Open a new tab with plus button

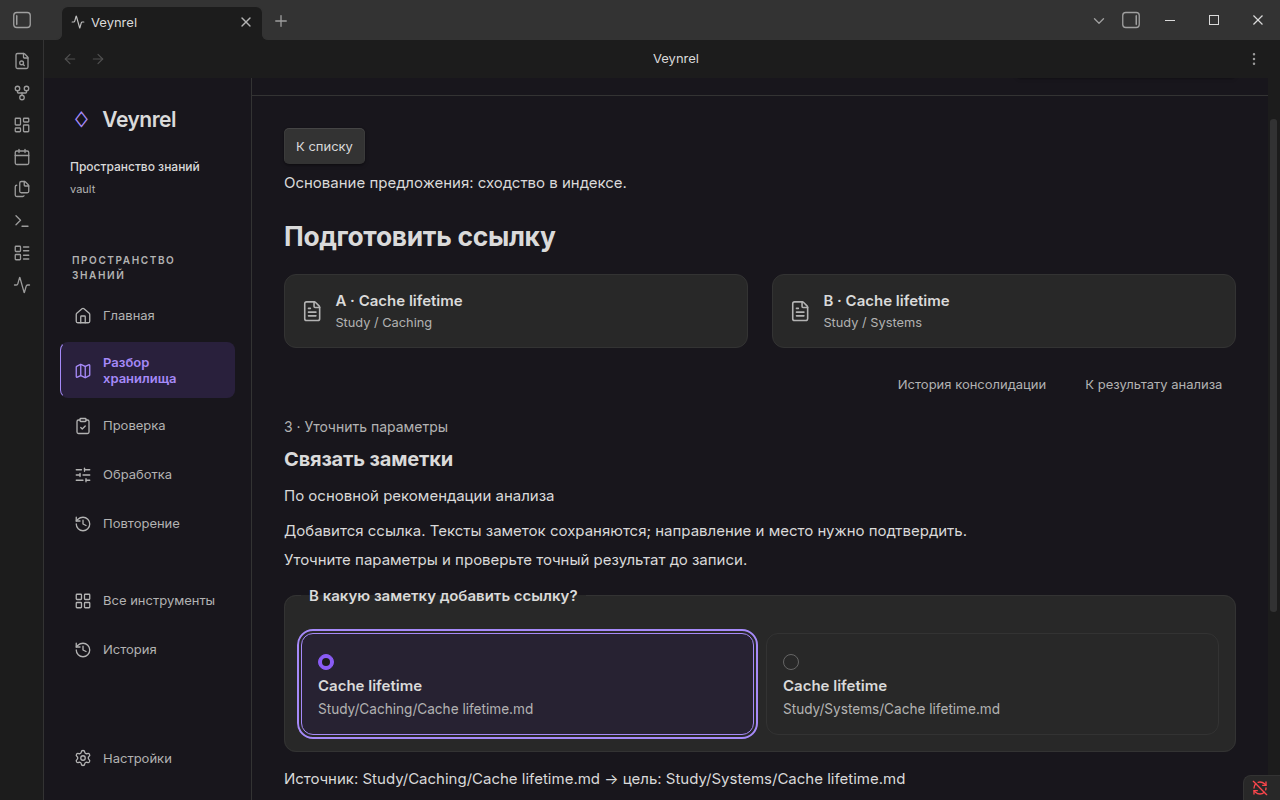tap(281, 21)
